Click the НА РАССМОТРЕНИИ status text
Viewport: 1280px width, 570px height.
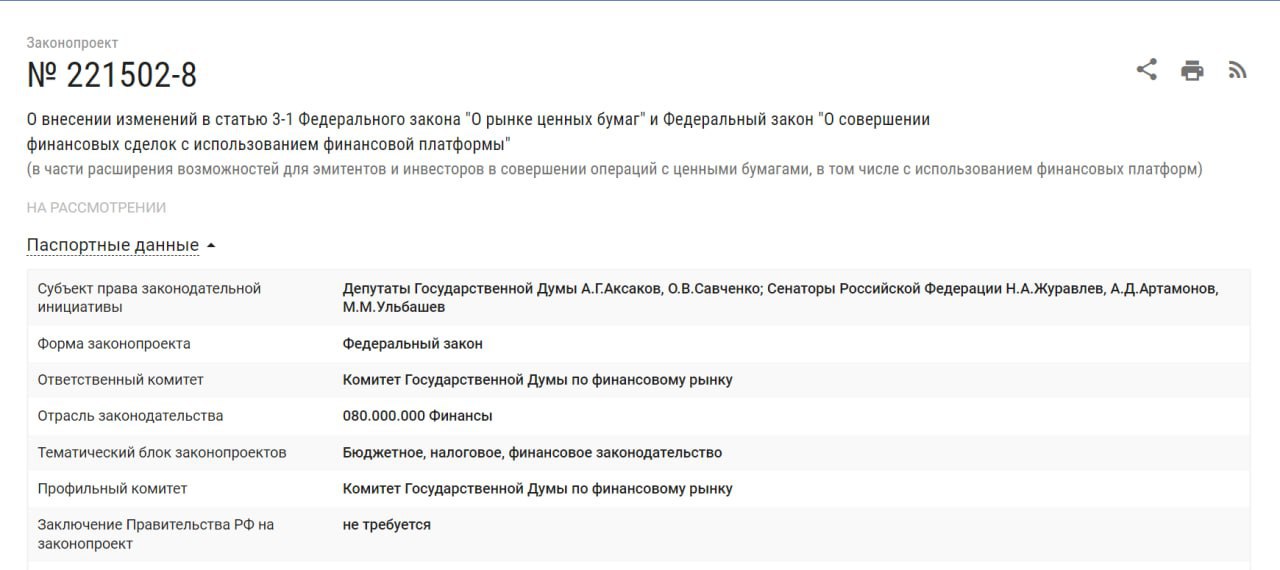click(96, 207)
